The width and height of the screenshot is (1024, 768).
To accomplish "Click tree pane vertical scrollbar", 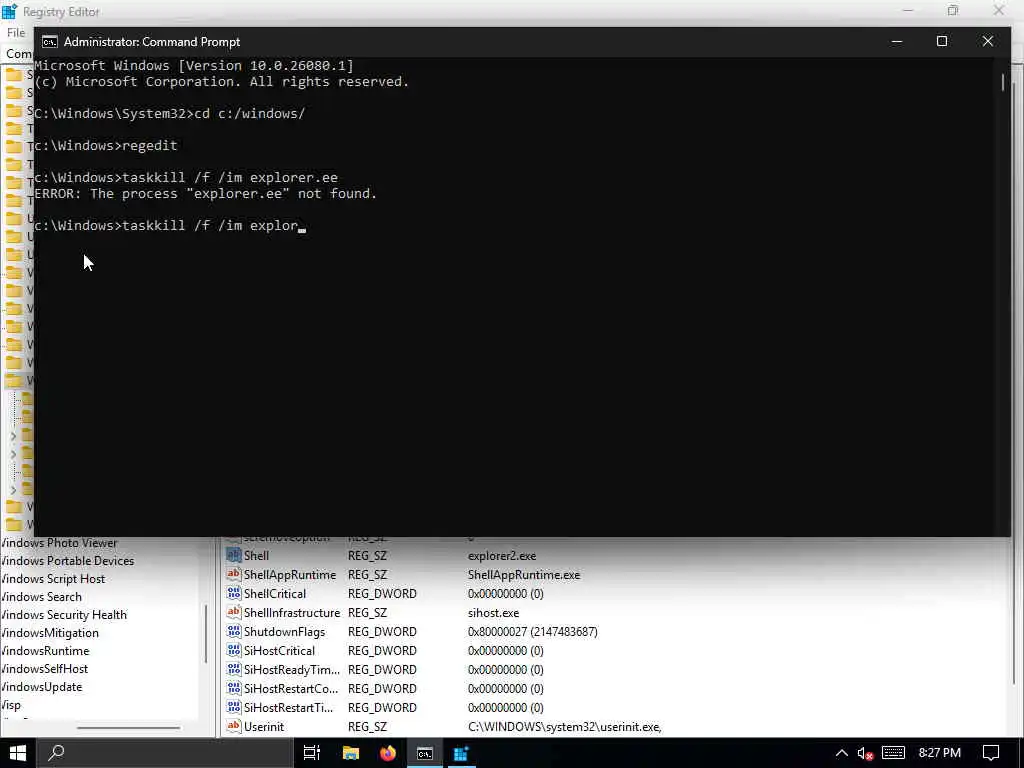I will pos(206,633).
